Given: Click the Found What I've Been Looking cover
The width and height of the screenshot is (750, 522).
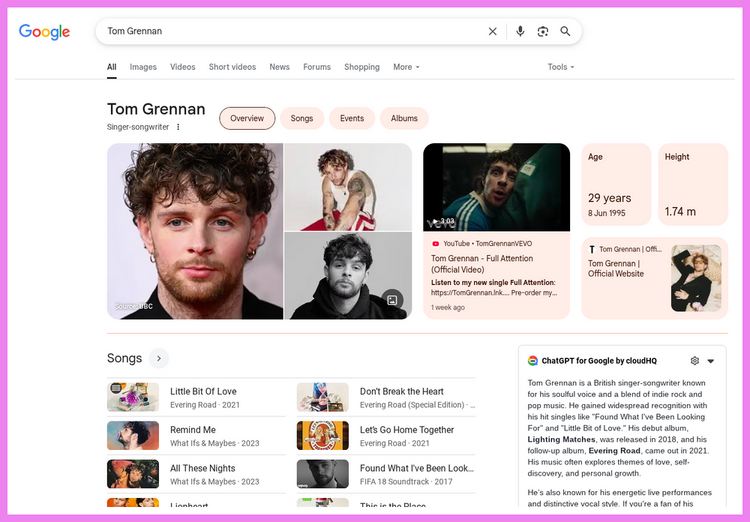Looking at the screenshot, I should (x=322, y=474).
